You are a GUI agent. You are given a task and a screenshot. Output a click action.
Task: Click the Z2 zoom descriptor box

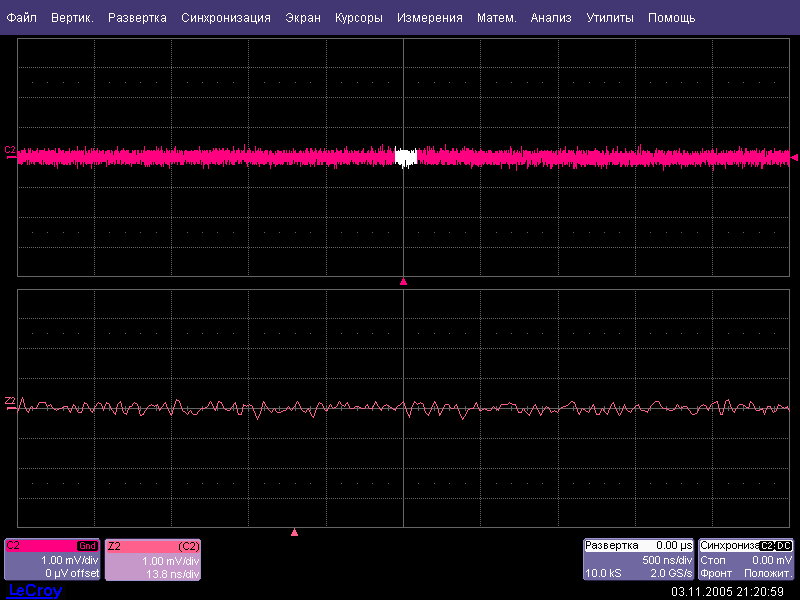point(153,560)
